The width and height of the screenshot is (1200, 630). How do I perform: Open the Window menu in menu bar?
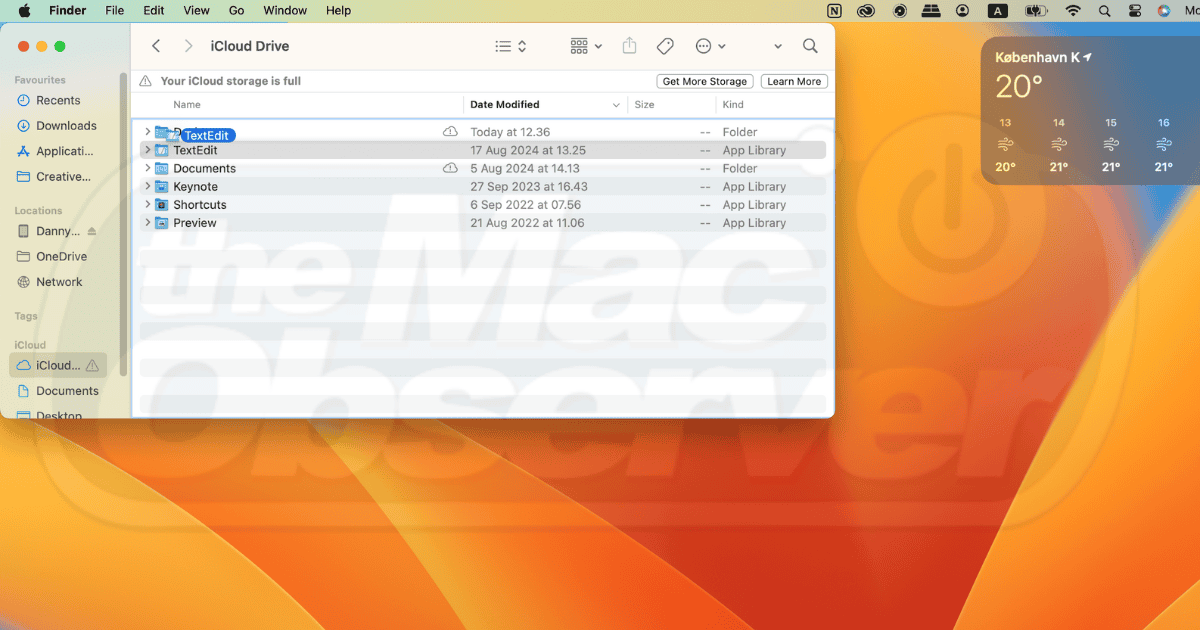pyautogui.click(x=285, y=10)
